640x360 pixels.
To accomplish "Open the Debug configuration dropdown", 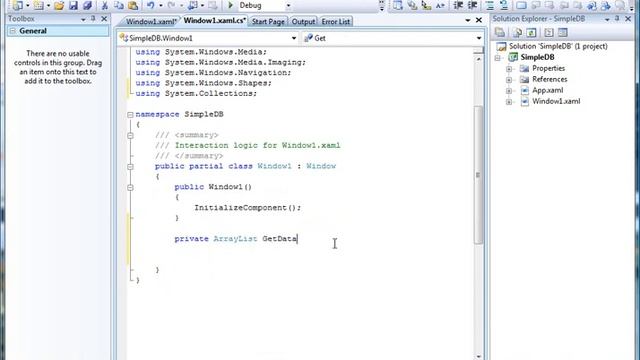I will point(288,6).
